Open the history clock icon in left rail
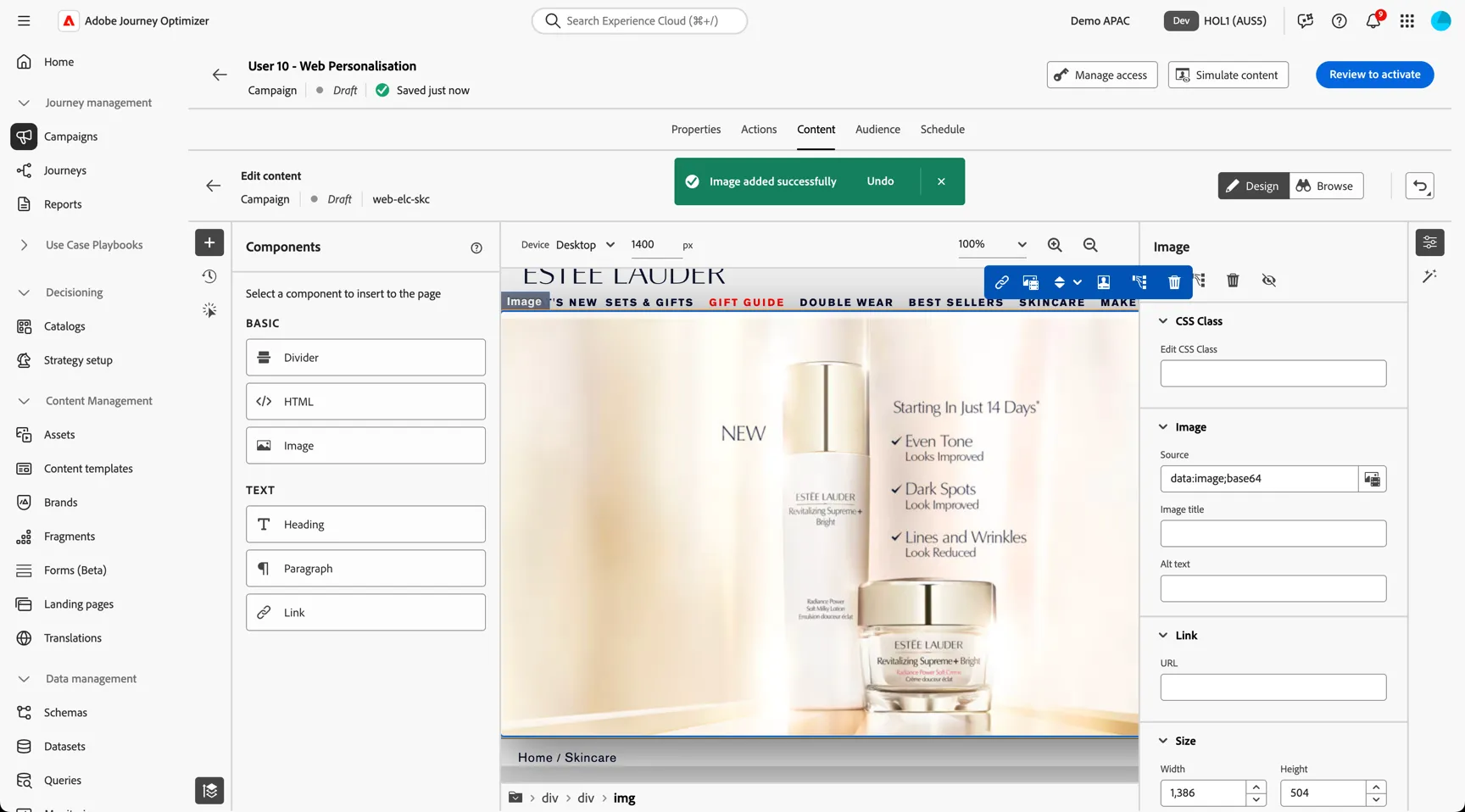This screenshot has height=812, width=1465. click(209, 276)
